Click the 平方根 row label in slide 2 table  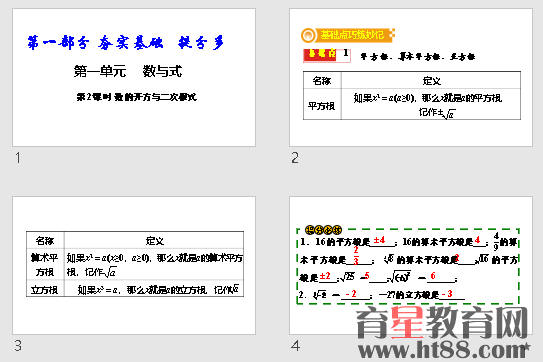322,105
